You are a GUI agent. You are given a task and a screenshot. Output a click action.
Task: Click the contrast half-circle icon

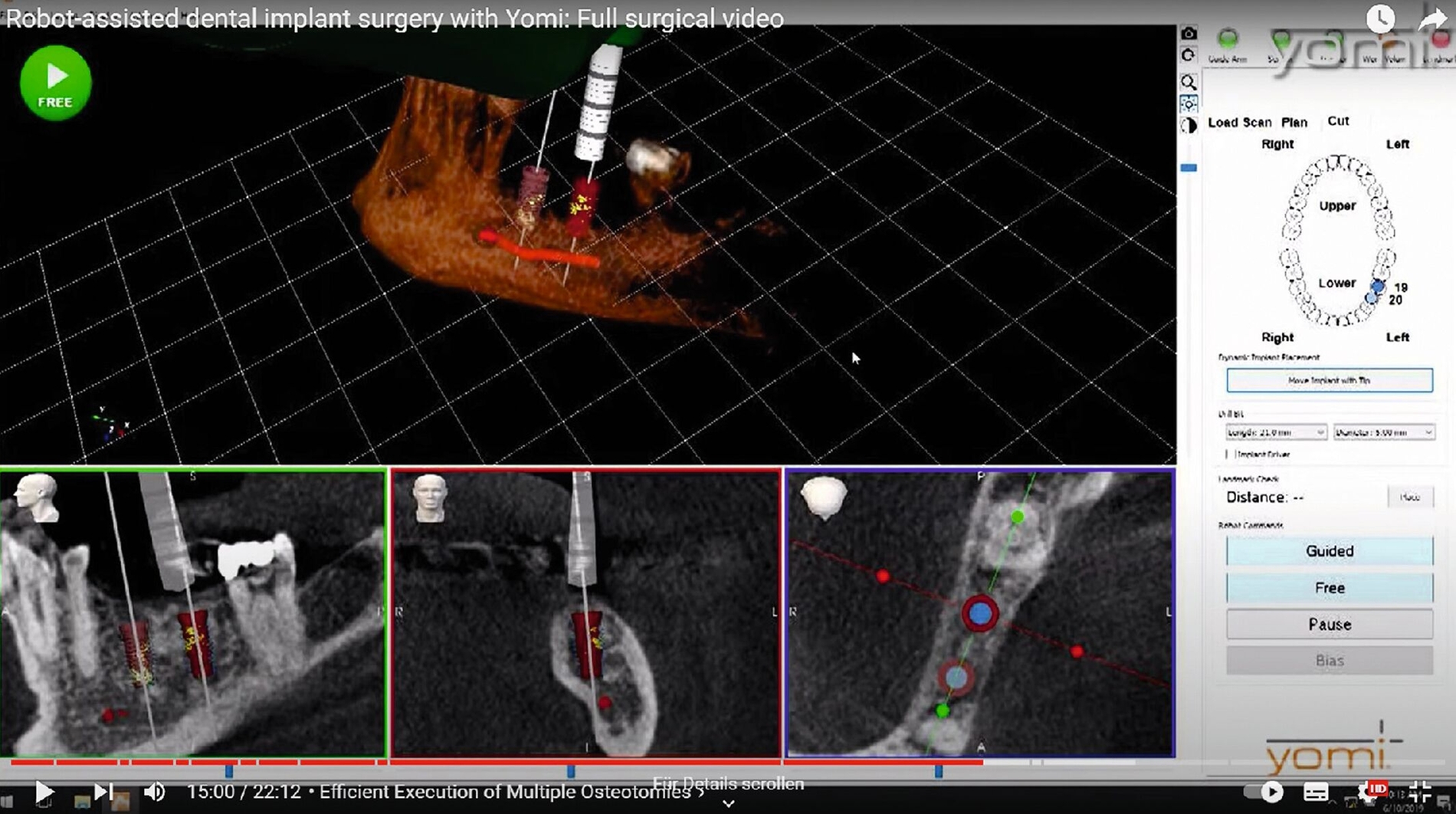click(x=1189, y=126)
